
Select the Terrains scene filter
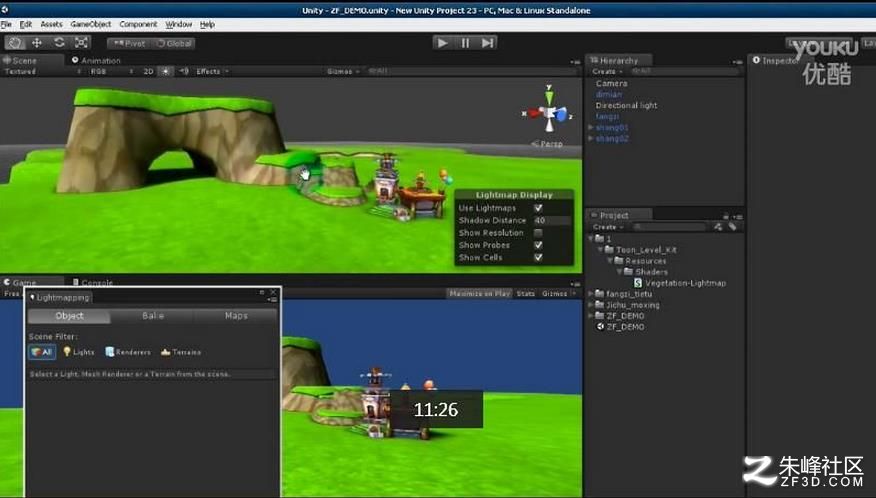coord(180,352)
